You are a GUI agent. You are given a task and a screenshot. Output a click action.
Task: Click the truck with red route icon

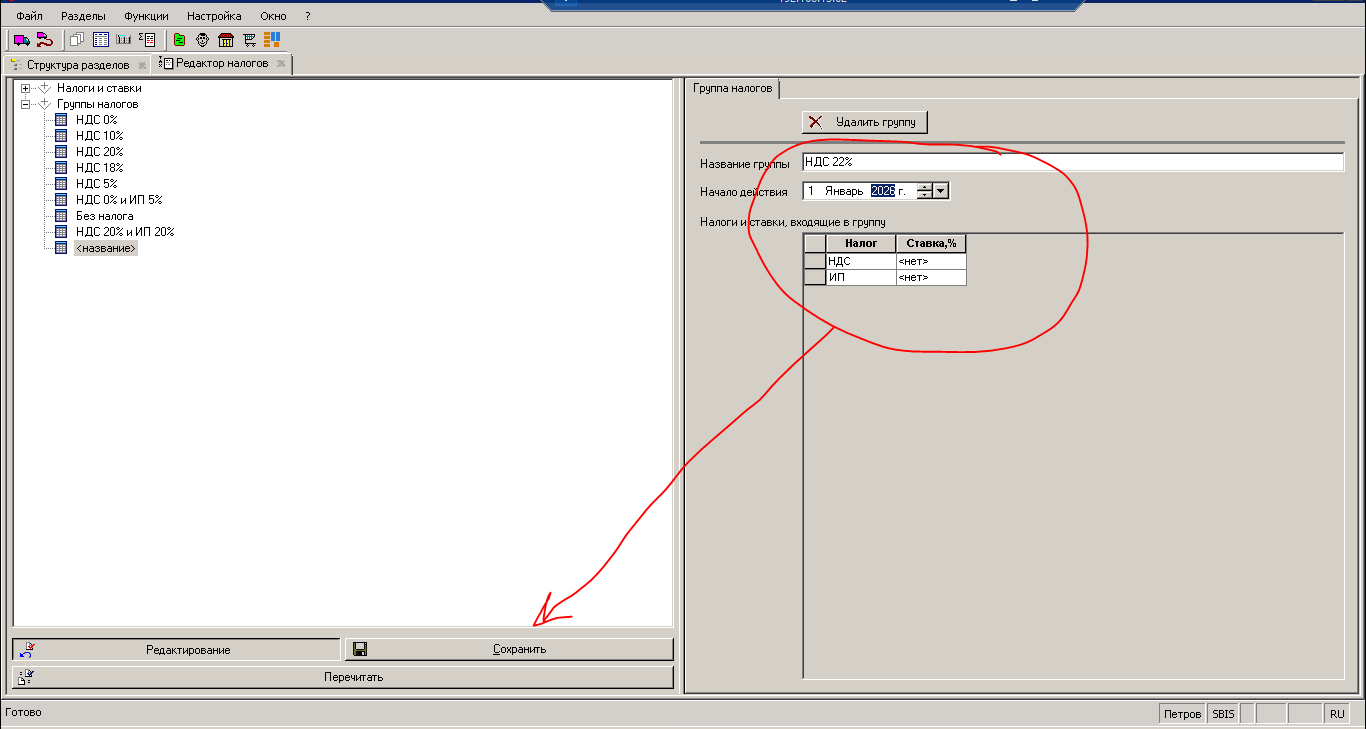click(44, 40)
